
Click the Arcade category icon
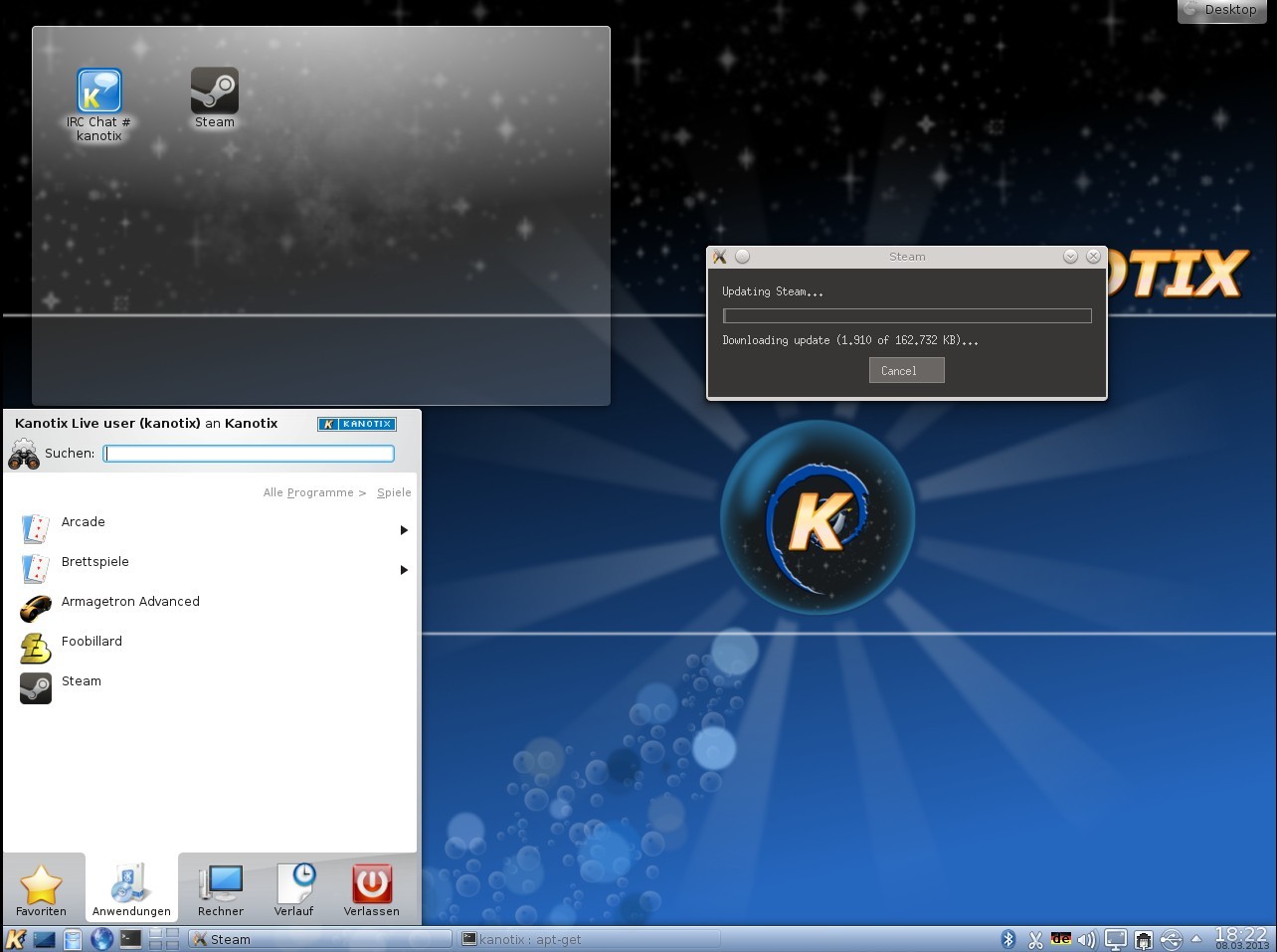coord(36,528)
